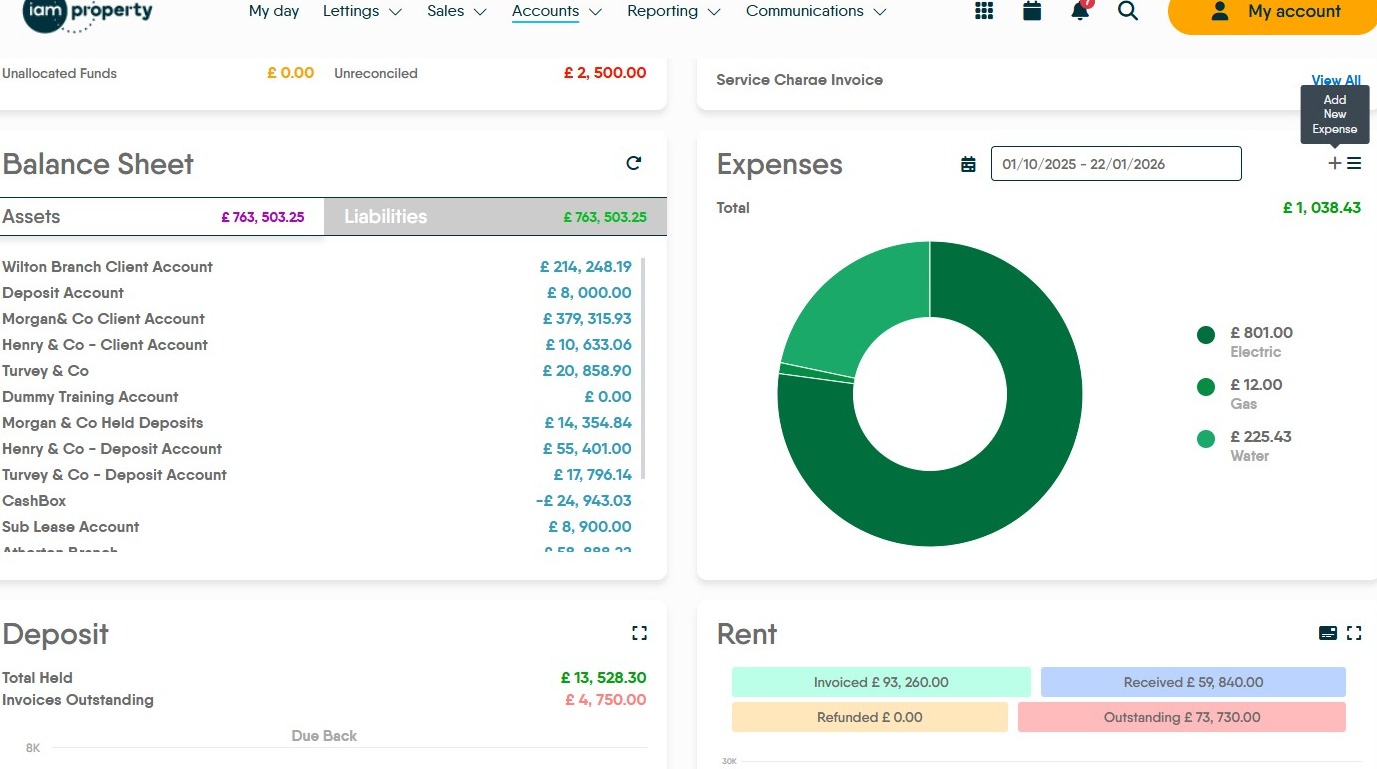The image size is (1377, 769).
Task: Expand the Rent panel to fullscreen
Action: pyautogui.click(x=1354, y=633)
